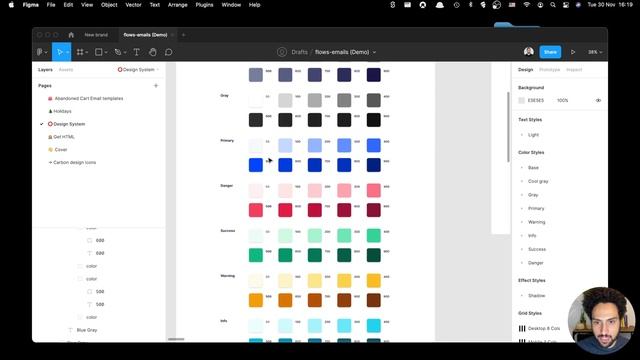Start presentation with the play icon

pyautogui.click(x=573, y=52)
